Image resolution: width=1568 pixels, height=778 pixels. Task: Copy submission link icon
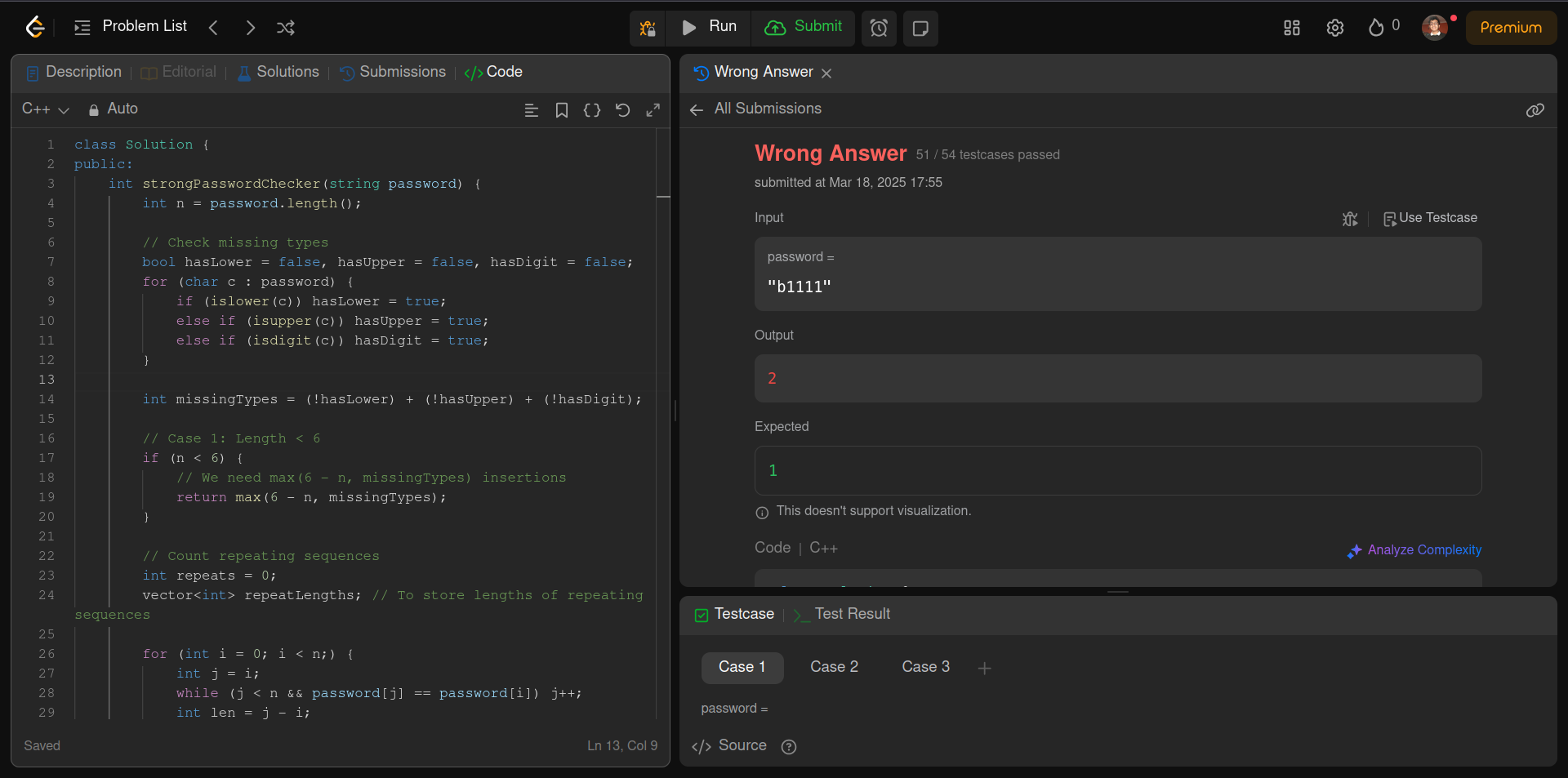[x=1535, y=110]
